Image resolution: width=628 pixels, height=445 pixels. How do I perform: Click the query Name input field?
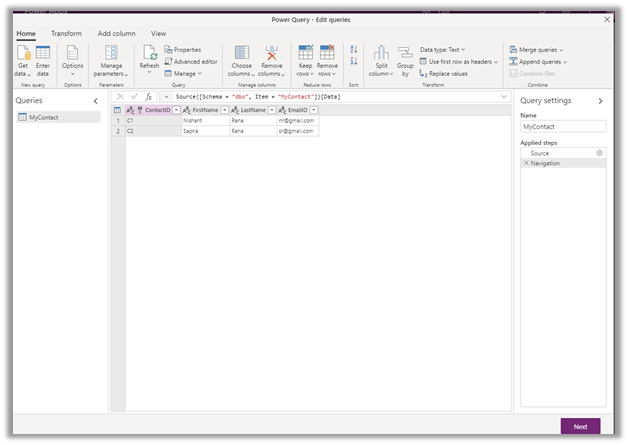[564, 127]
